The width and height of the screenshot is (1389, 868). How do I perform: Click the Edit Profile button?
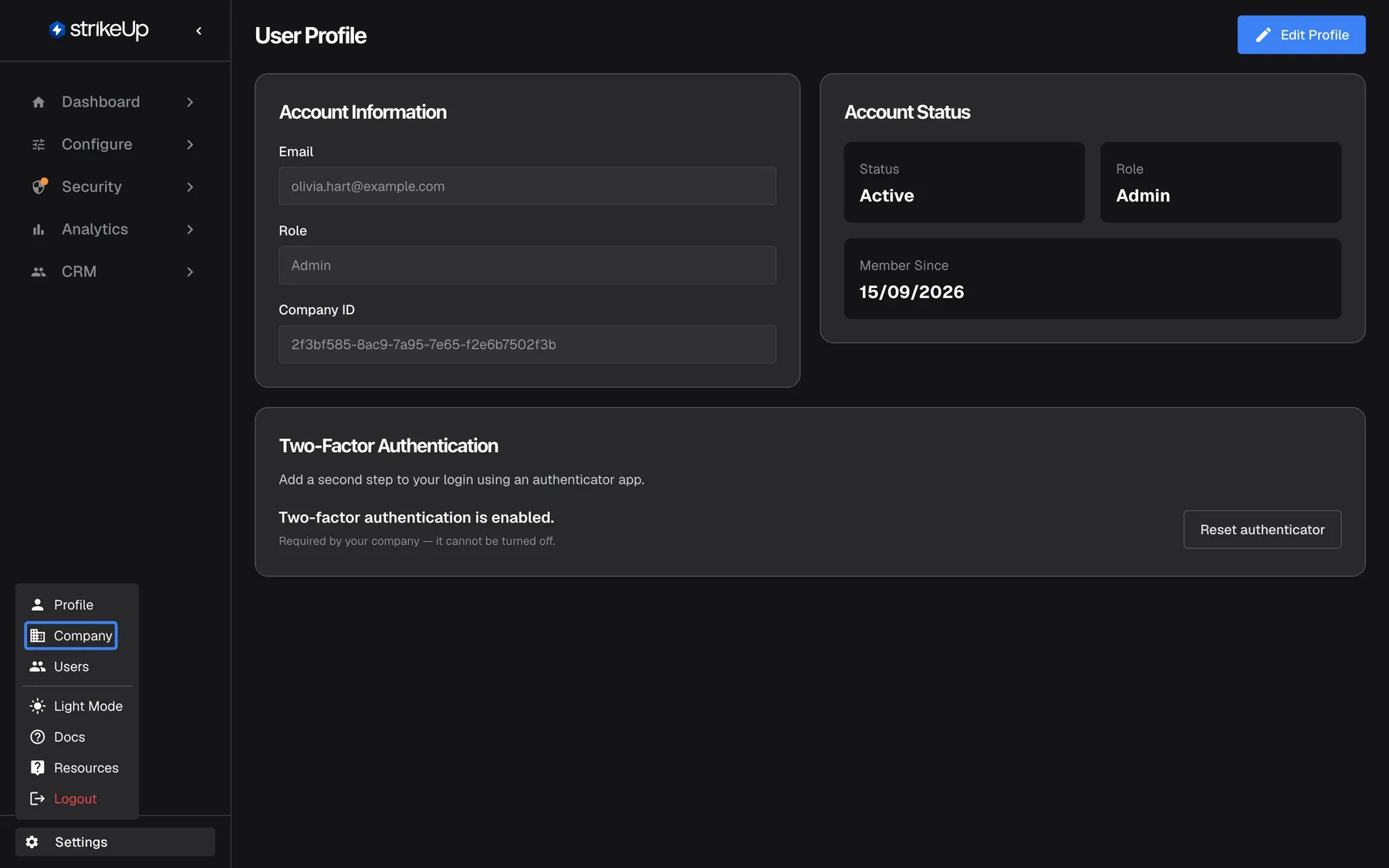point(1301,35)
